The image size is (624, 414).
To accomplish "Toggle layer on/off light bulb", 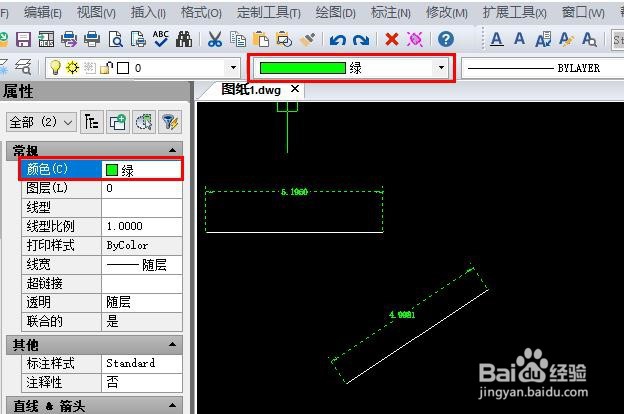I will coord(55,68).
